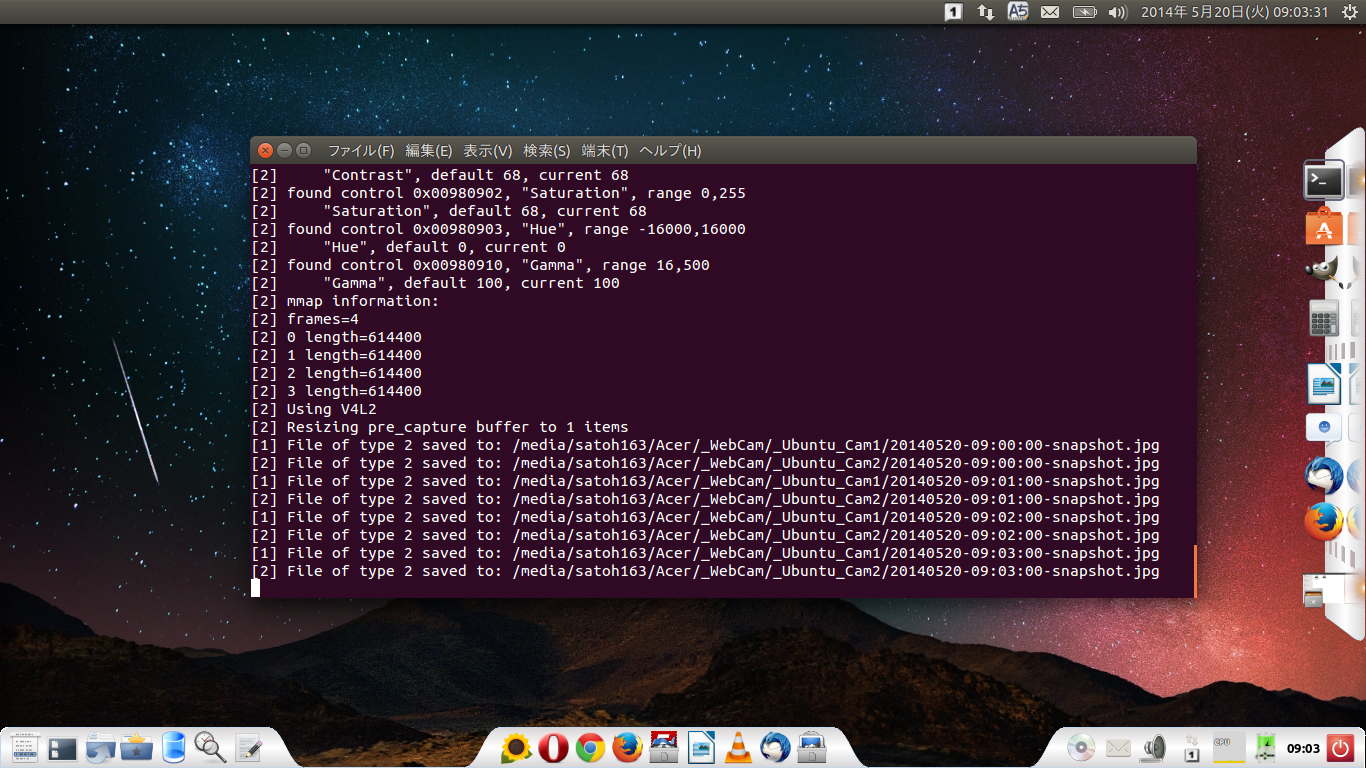Open the ヘルプ(H) menu

click(669, 151)
